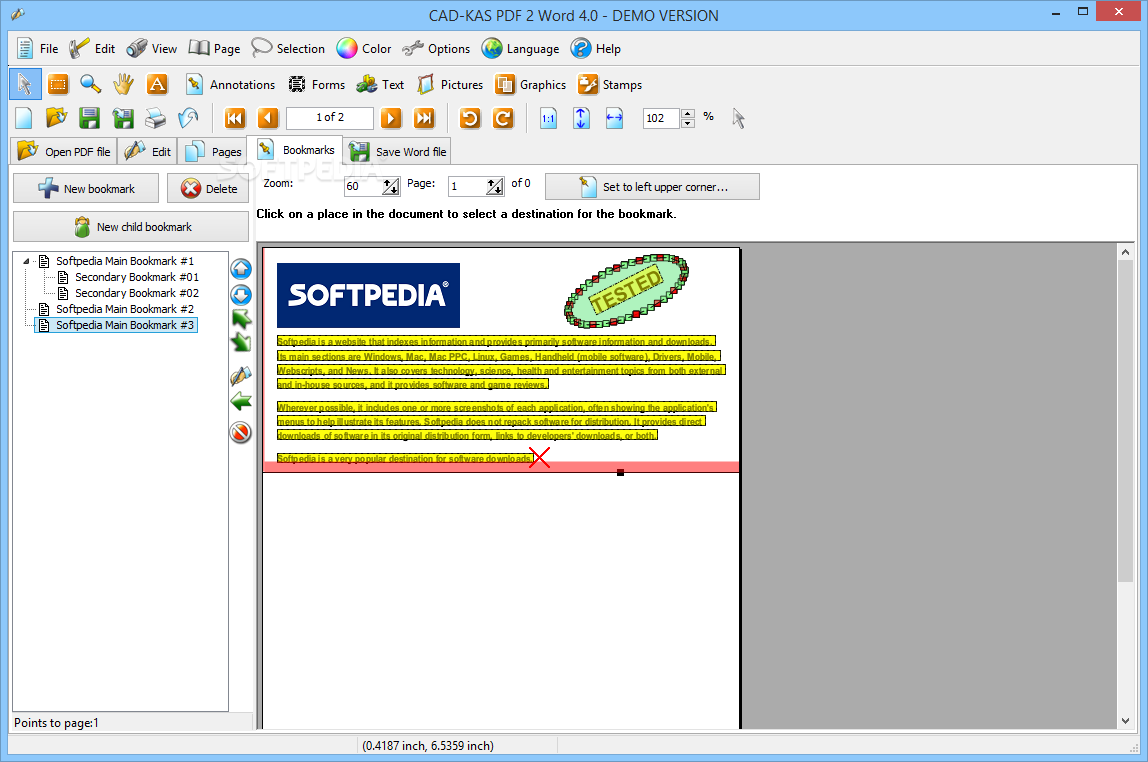The width and height of the screenshot is (1148, 762).
Task: Click the bookmark Zoom spin control
Action: click(391, 187)
